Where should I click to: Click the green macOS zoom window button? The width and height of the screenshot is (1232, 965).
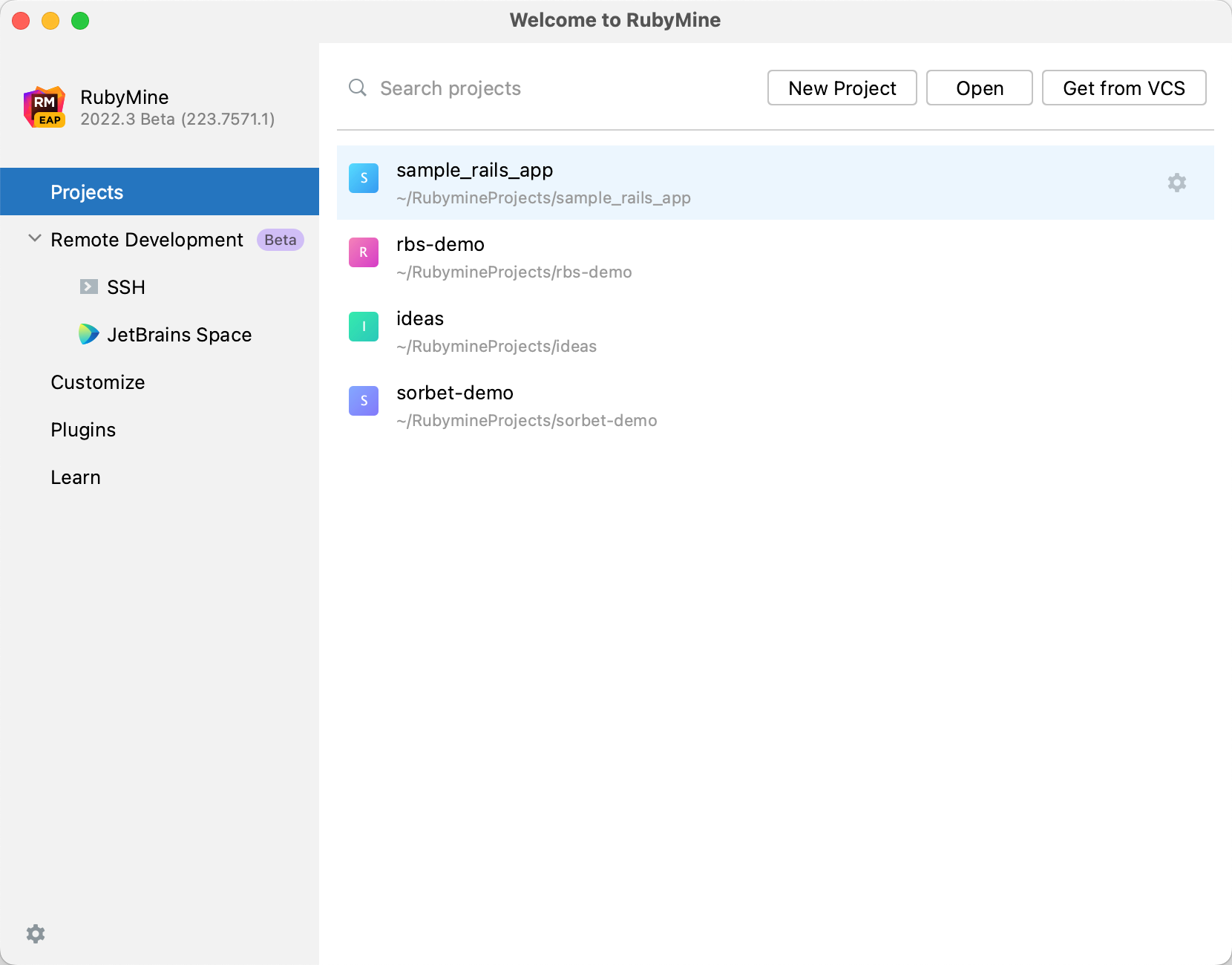(x=80, y=21)
